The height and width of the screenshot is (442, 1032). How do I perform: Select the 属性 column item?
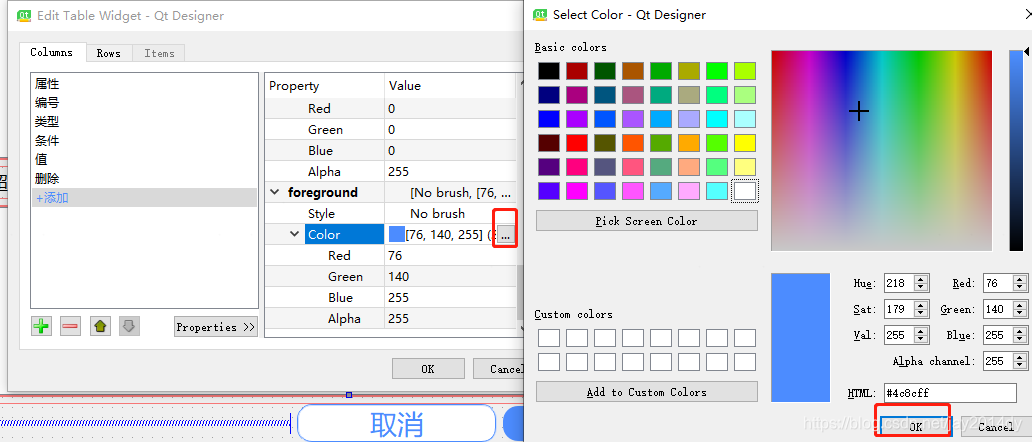tap(144, 84)
